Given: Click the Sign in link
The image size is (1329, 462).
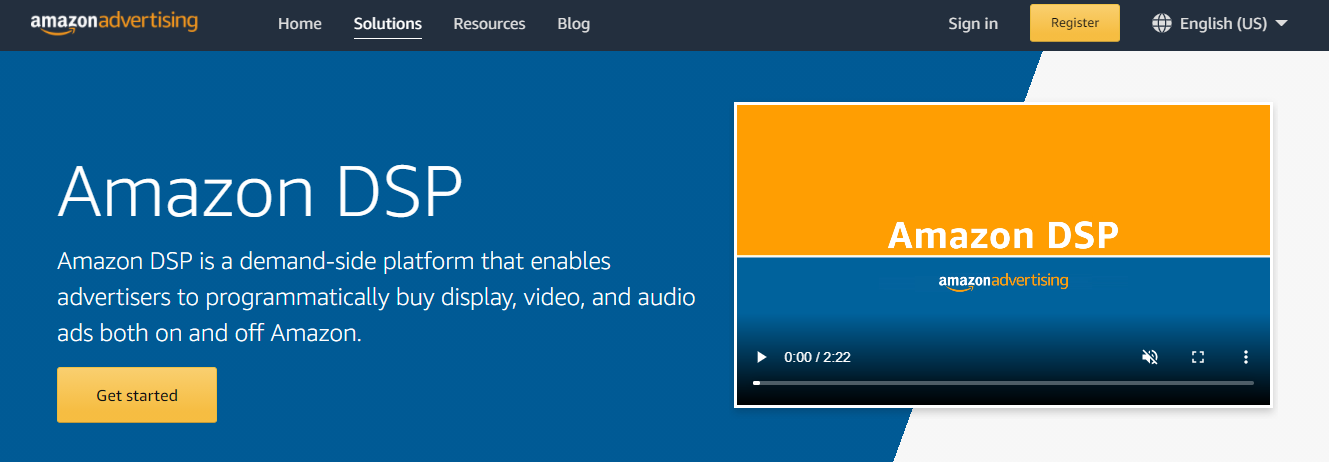Looking at the screenshot, I should 973,24.
